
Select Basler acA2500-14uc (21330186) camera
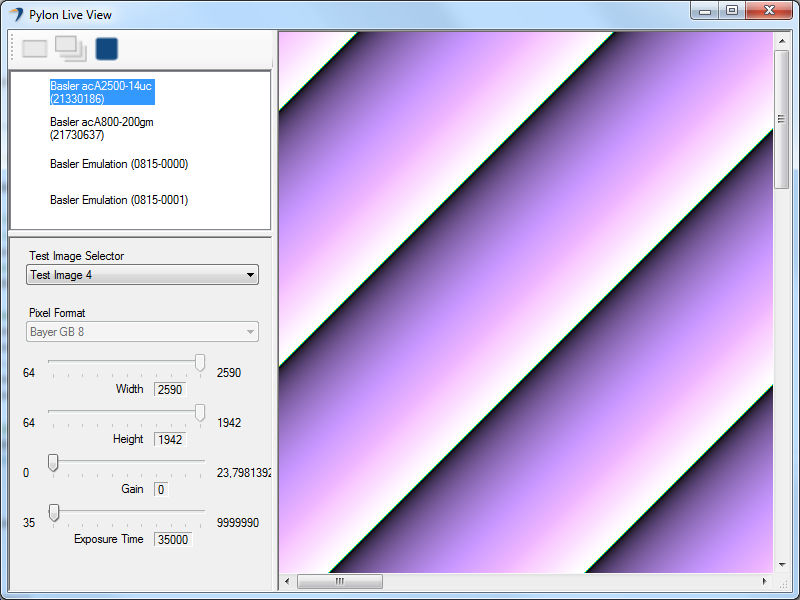pyautogui.click(x=102, y=92)
